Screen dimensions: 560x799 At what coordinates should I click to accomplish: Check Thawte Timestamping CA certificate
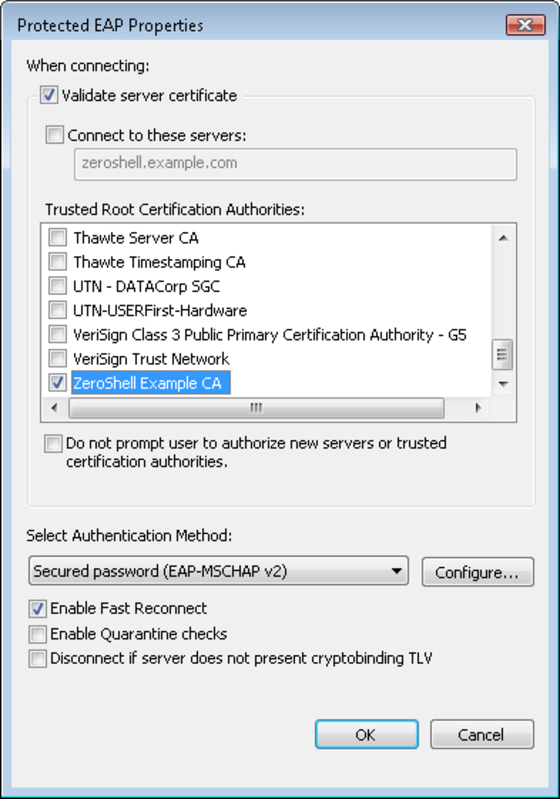coord(58,262)
